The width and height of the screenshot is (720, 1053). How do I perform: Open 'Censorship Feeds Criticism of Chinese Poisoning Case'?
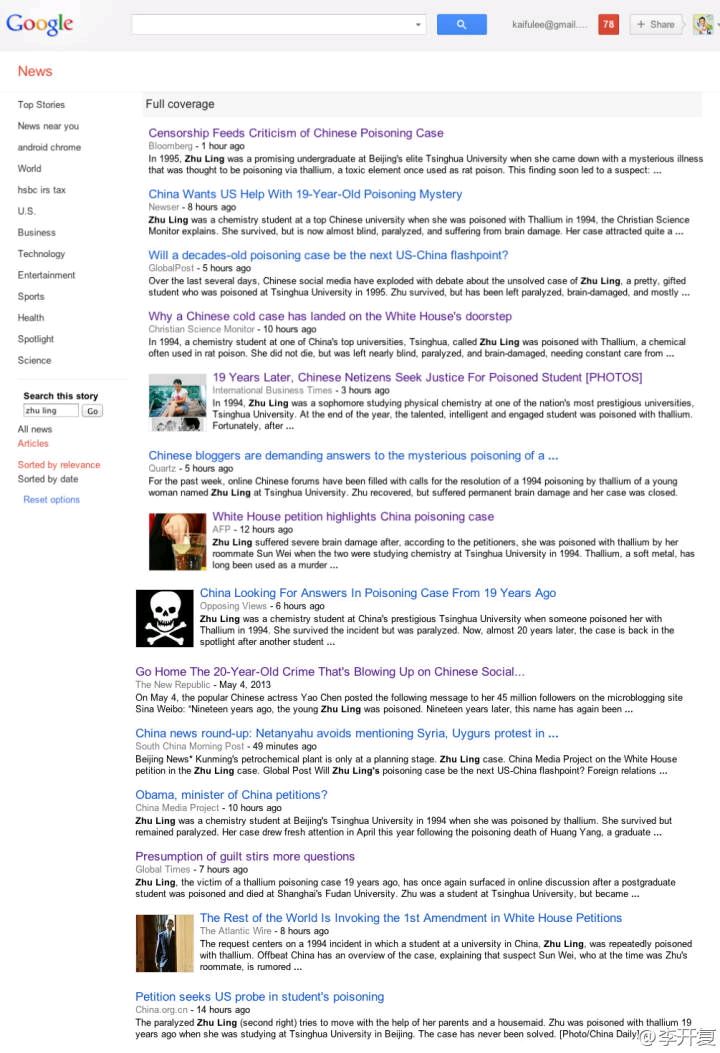click(x=296, y=133)
